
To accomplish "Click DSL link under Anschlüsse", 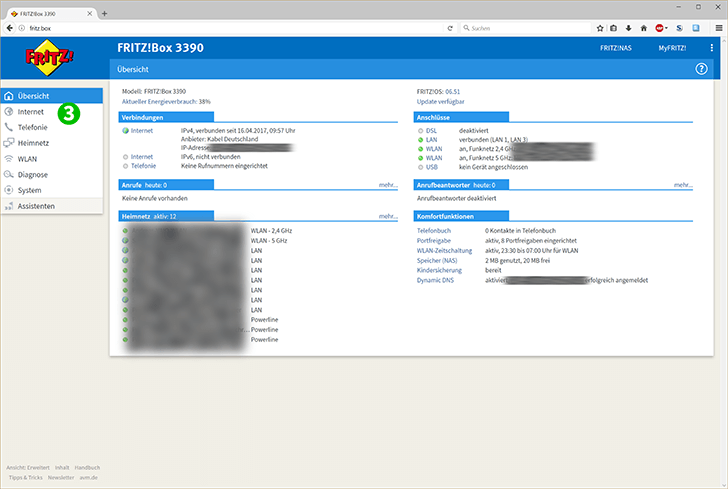I will (431, 130).
